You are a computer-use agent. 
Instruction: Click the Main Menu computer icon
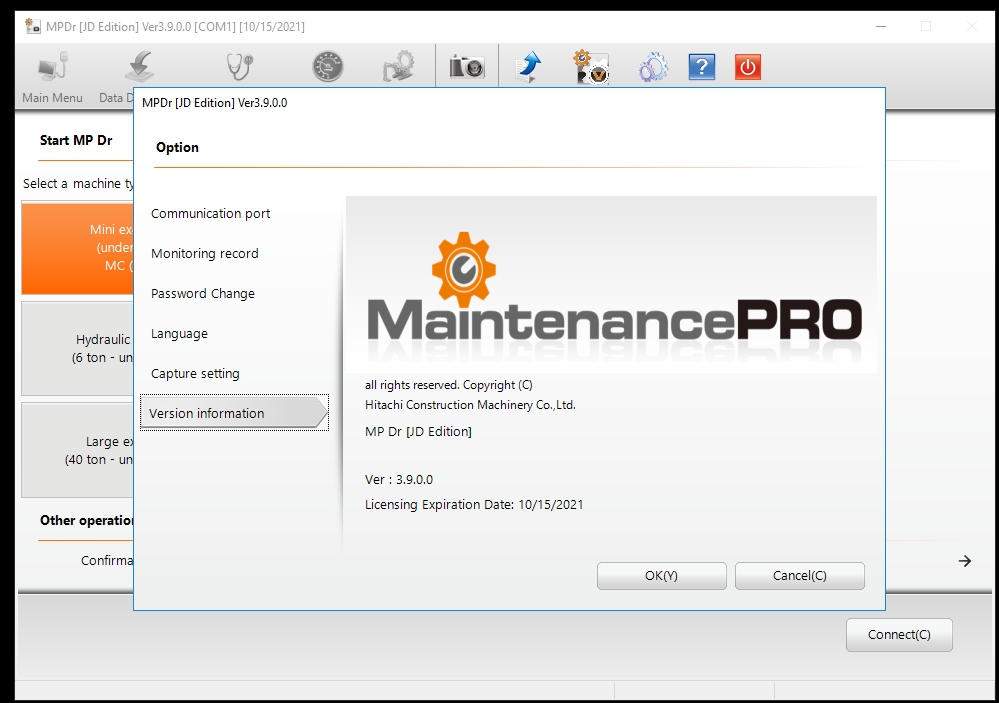click(x=52, y=66)
